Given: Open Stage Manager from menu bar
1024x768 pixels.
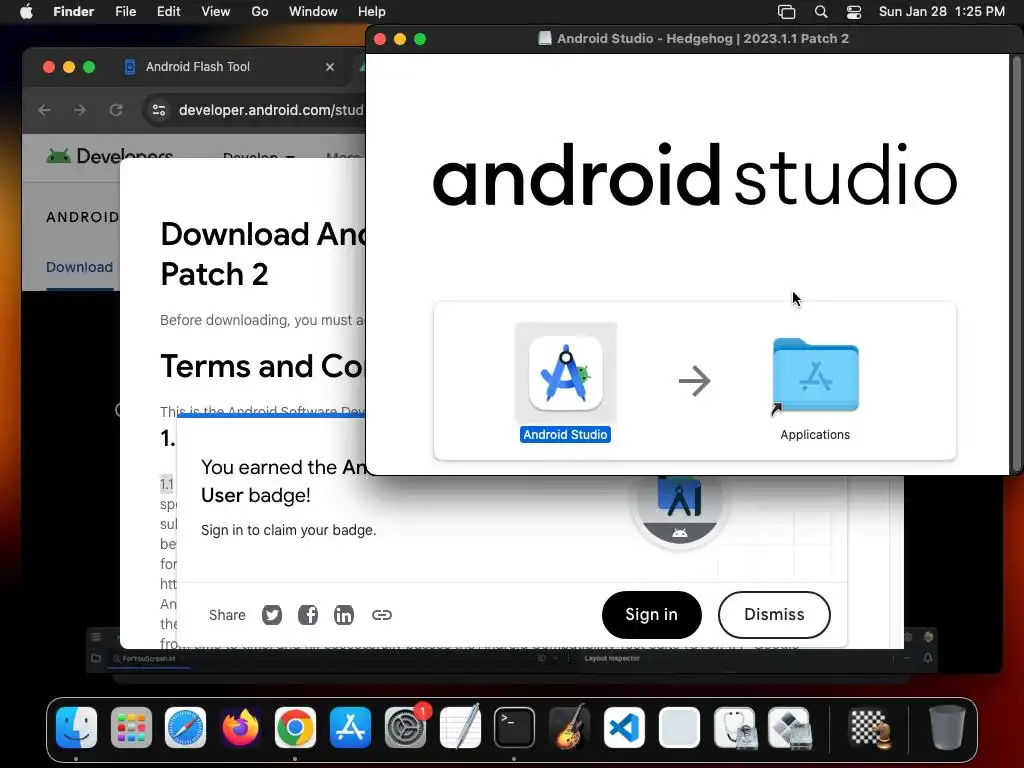Looking at the screenshot, I should coord(787,12).
